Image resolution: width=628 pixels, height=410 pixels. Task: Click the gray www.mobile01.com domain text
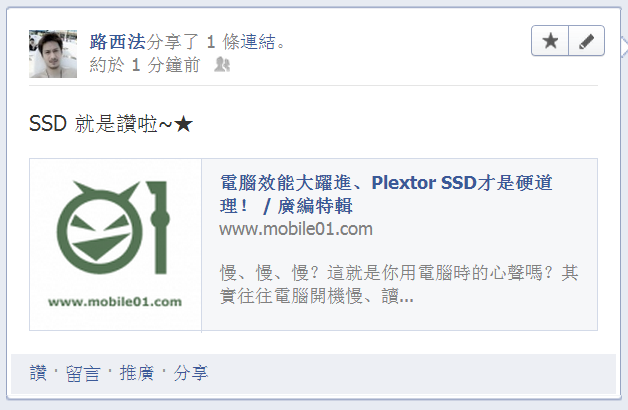click(296, 229)
